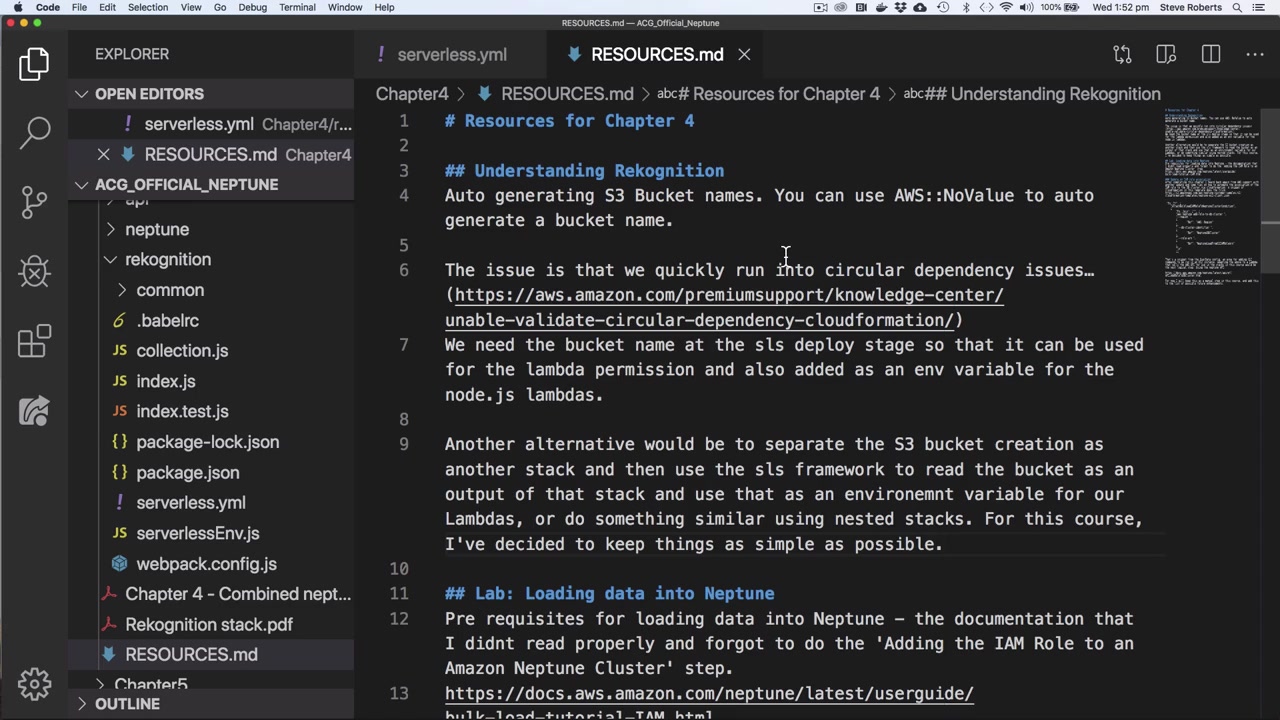Split the editor to the right
Screen dimensions: 1280x720
tap(1211, 54)
